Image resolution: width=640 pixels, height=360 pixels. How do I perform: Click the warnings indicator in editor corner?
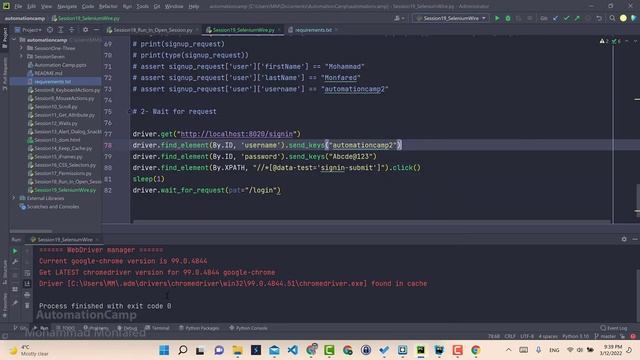coord(604,41)
